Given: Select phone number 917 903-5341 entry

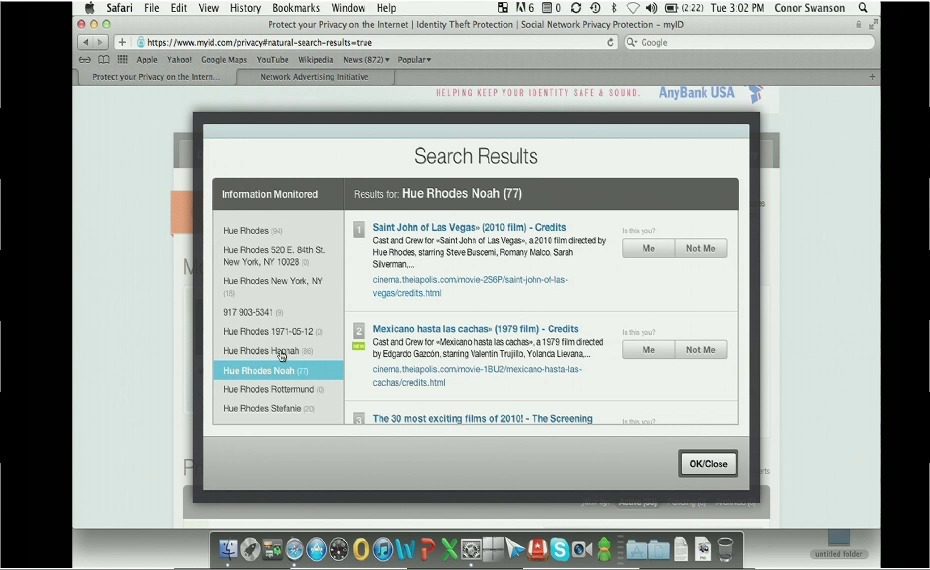Looking at the screenshot, I should 253,313.
